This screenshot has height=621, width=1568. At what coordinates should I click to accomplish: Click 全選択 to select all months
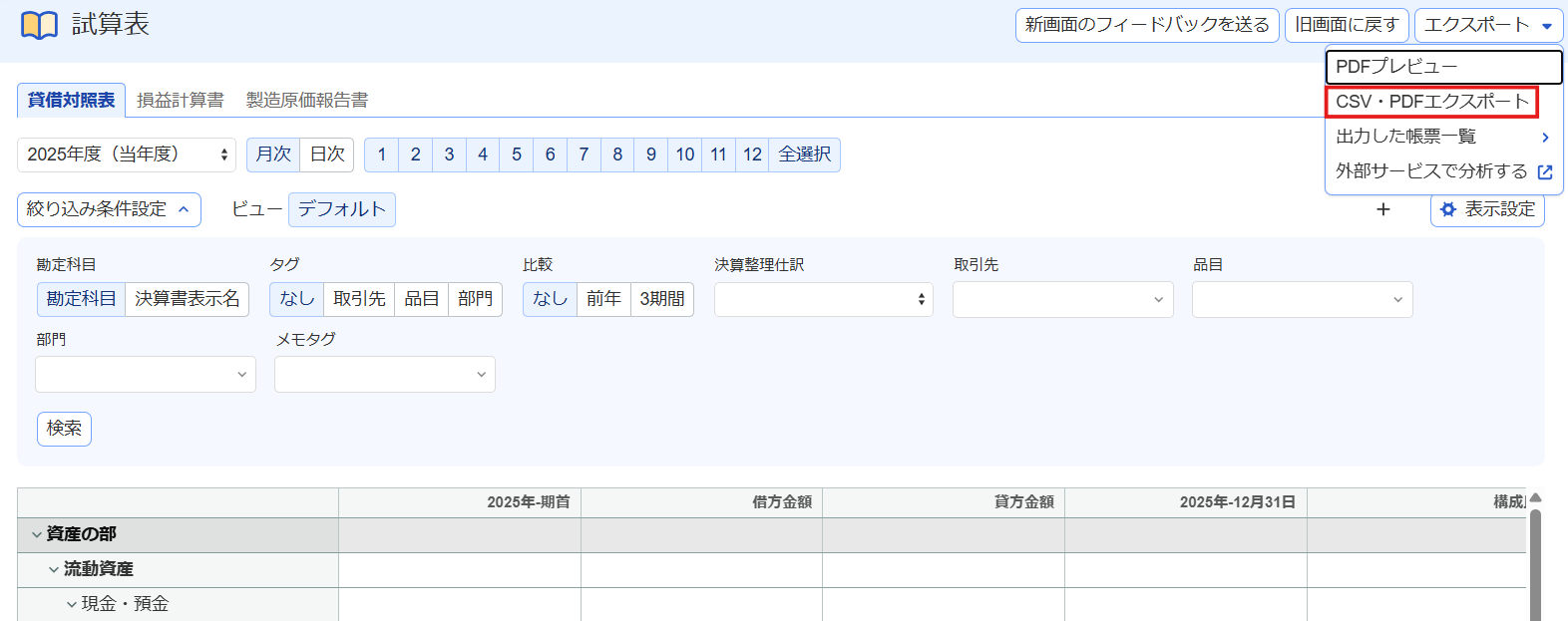(805, 155)
